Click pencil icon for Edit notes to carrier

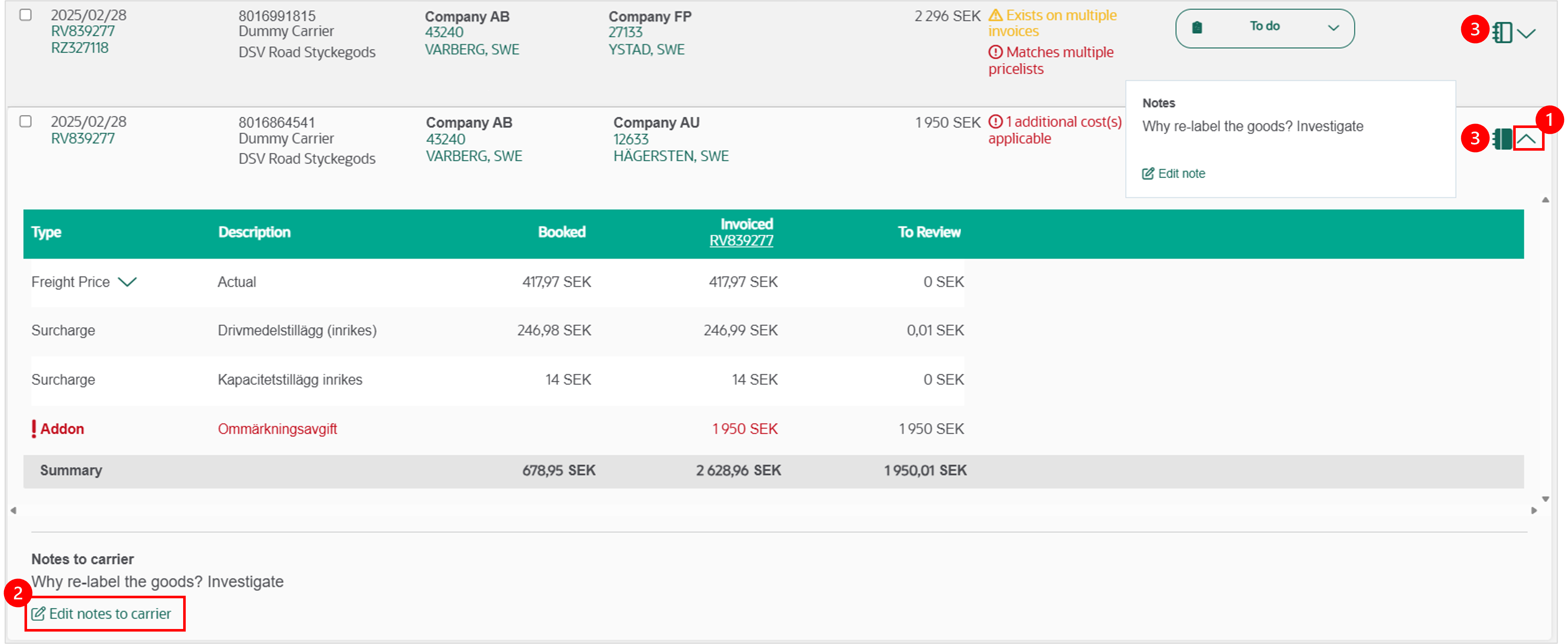coord(38,614)
